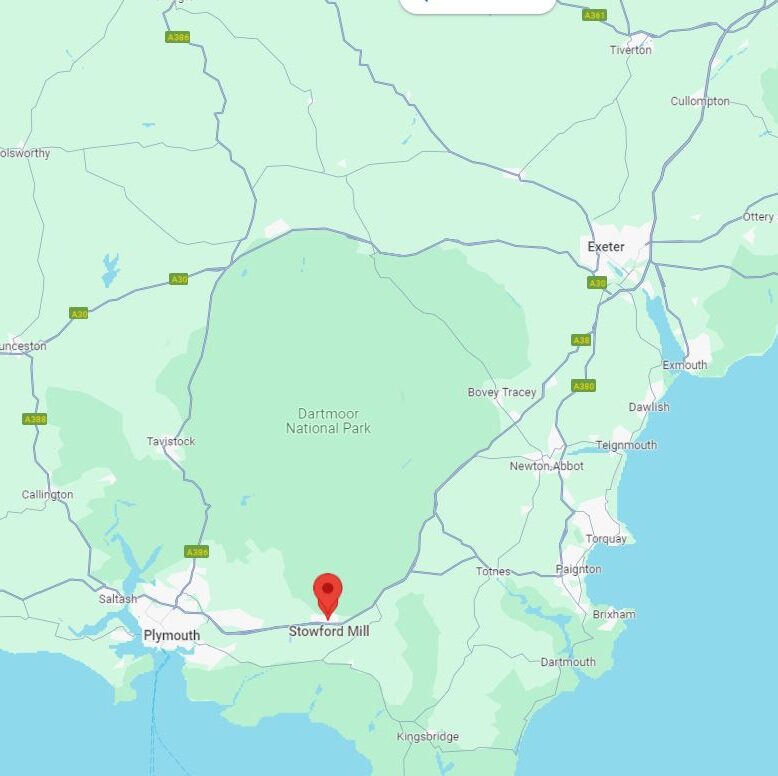Click the Bovey Tracey label
The image size is (778, 776).
502,392
